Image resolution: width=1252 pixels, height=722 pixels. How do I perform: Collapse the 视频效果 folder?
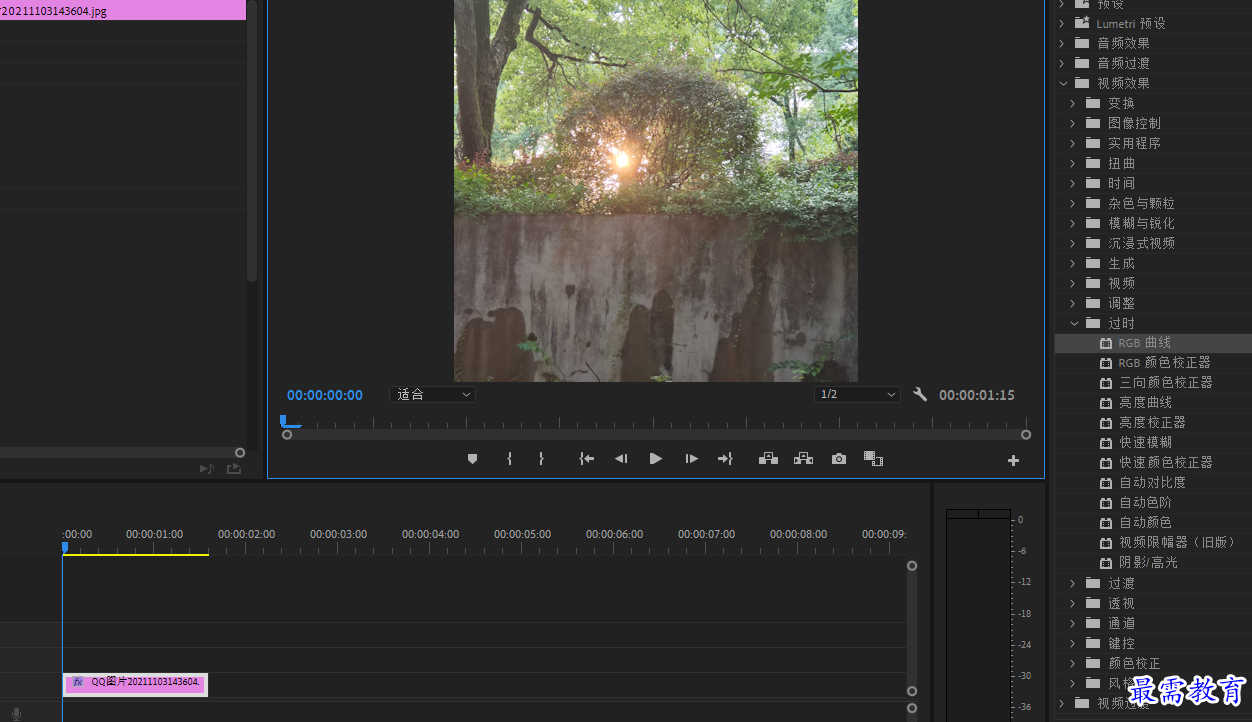(x=1063, y=83)
